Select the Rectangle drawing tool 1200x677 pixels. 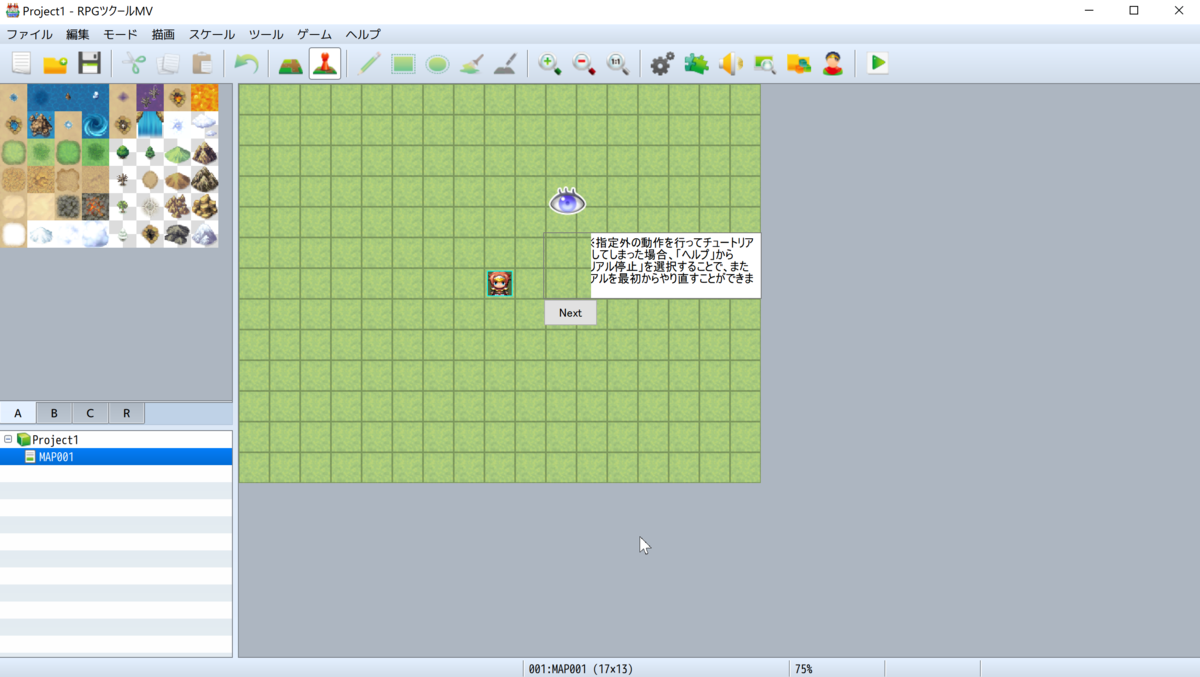pyautogui.click(x=403, y=63)
